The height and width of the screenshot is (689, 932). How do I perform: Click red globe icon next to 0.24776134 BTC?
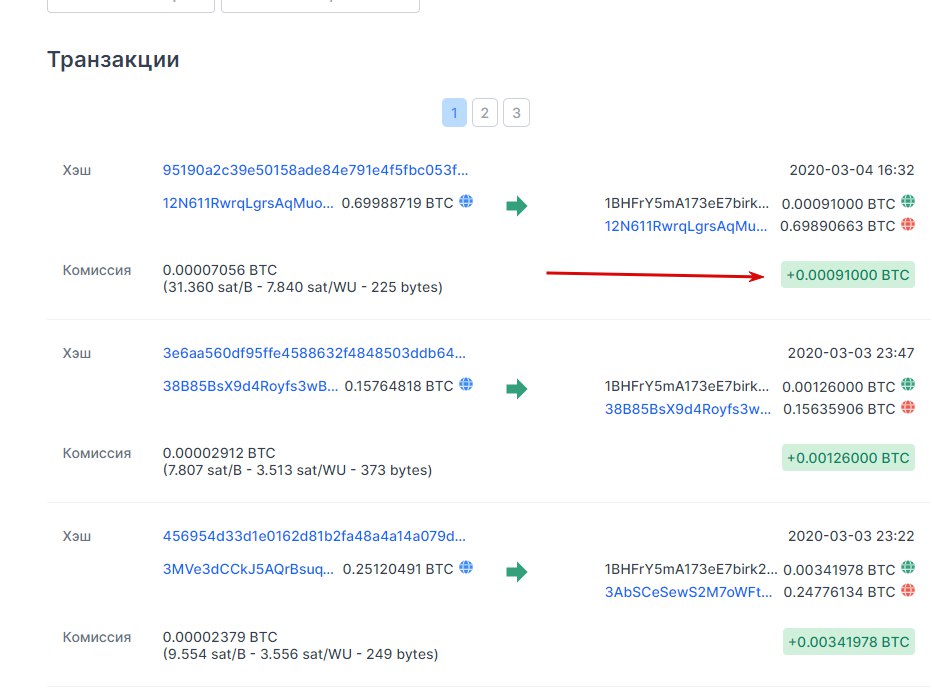[x=908, y=591]
